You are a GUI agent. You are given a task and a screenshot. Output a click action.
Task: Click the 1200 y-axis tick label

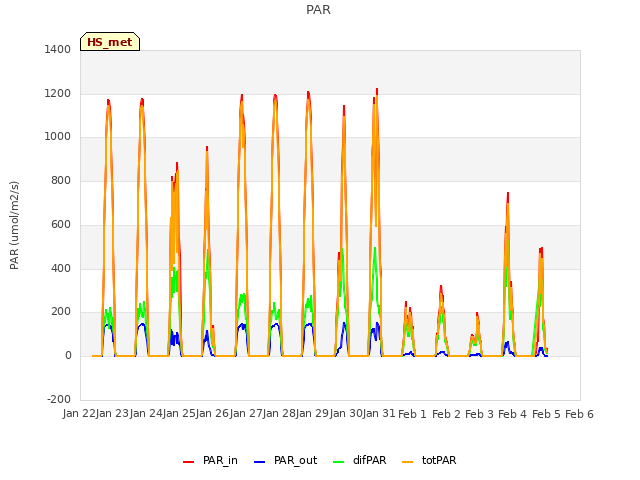click(x=58, y=93)
